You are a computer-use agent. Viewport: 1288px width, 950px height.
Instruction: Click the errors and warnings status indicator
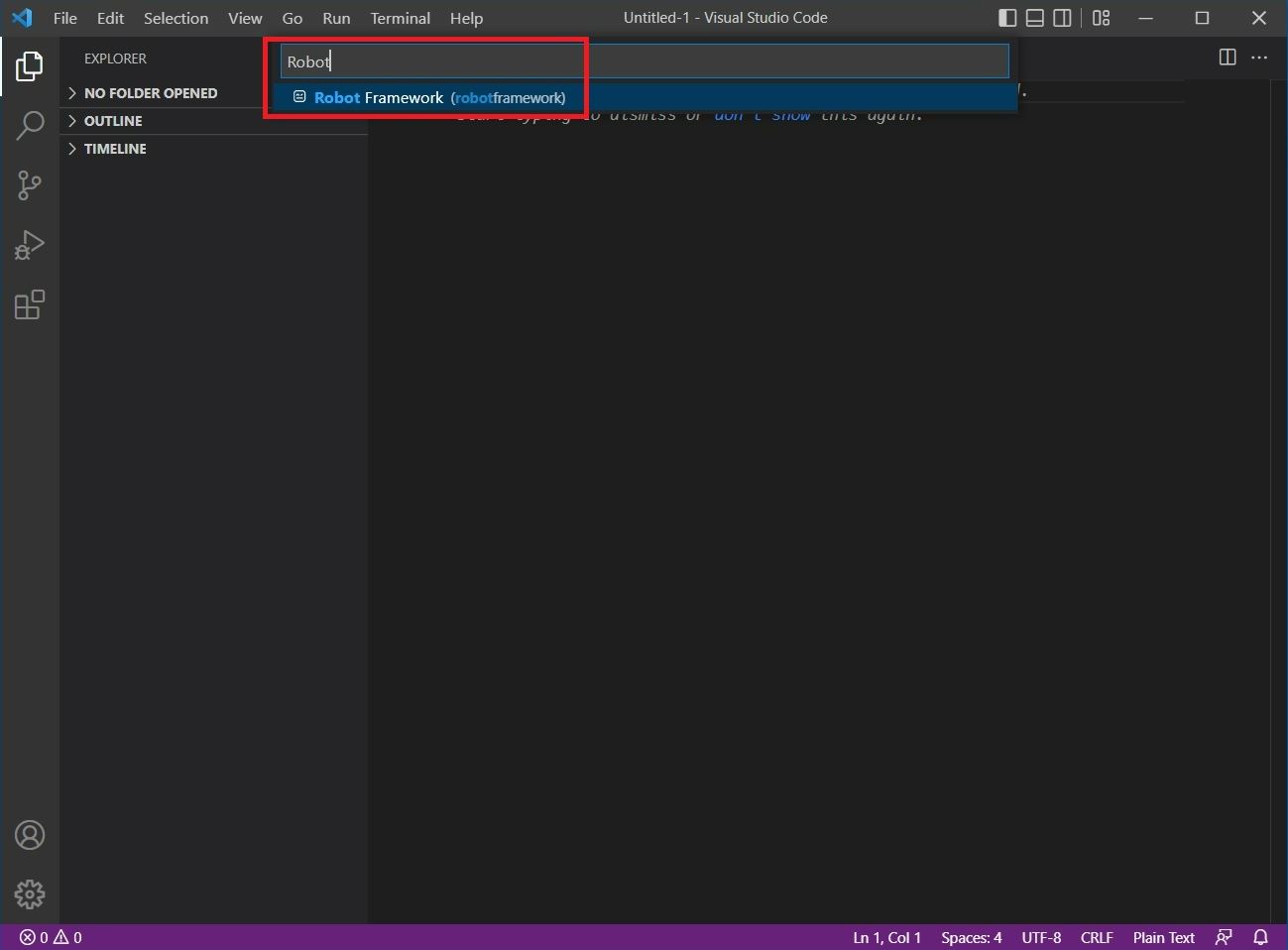tap(51, 937)
